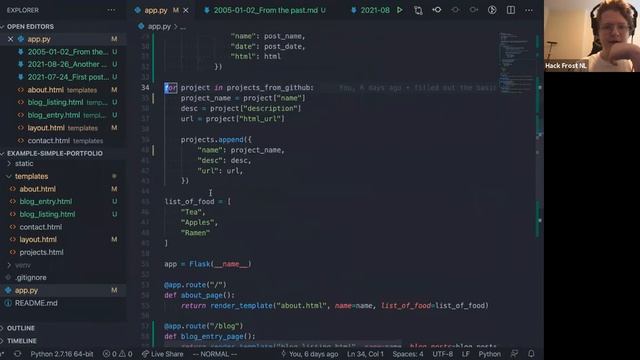Open about.html under templates folder
Image resolution: width=640 pixels, height=360 pixels.
(38, 189)
